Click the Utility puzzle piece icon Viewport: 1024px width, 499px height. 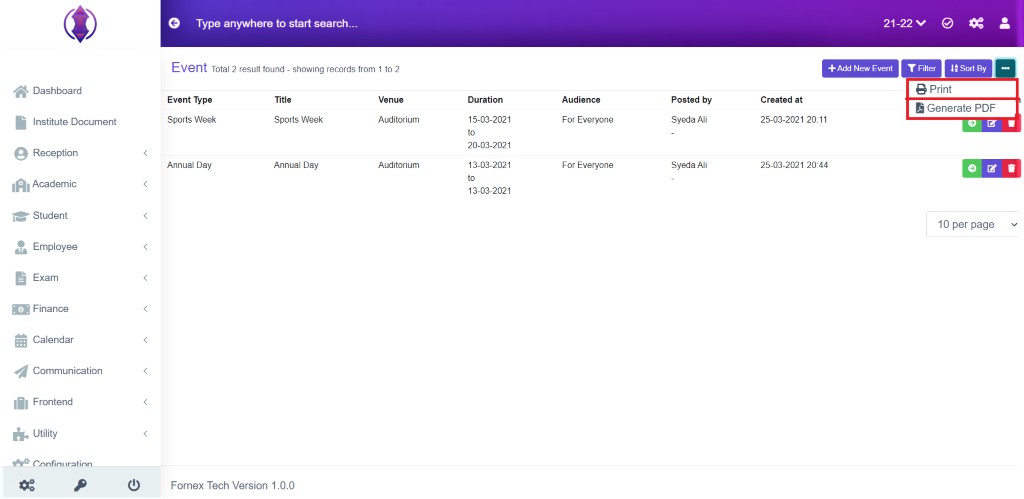click(x=21, y=434)
